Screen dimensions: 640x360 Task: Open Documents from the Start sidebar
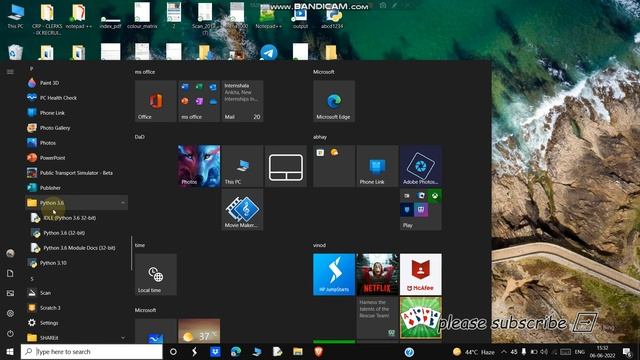pyautogui.click(x=10, y=273)
